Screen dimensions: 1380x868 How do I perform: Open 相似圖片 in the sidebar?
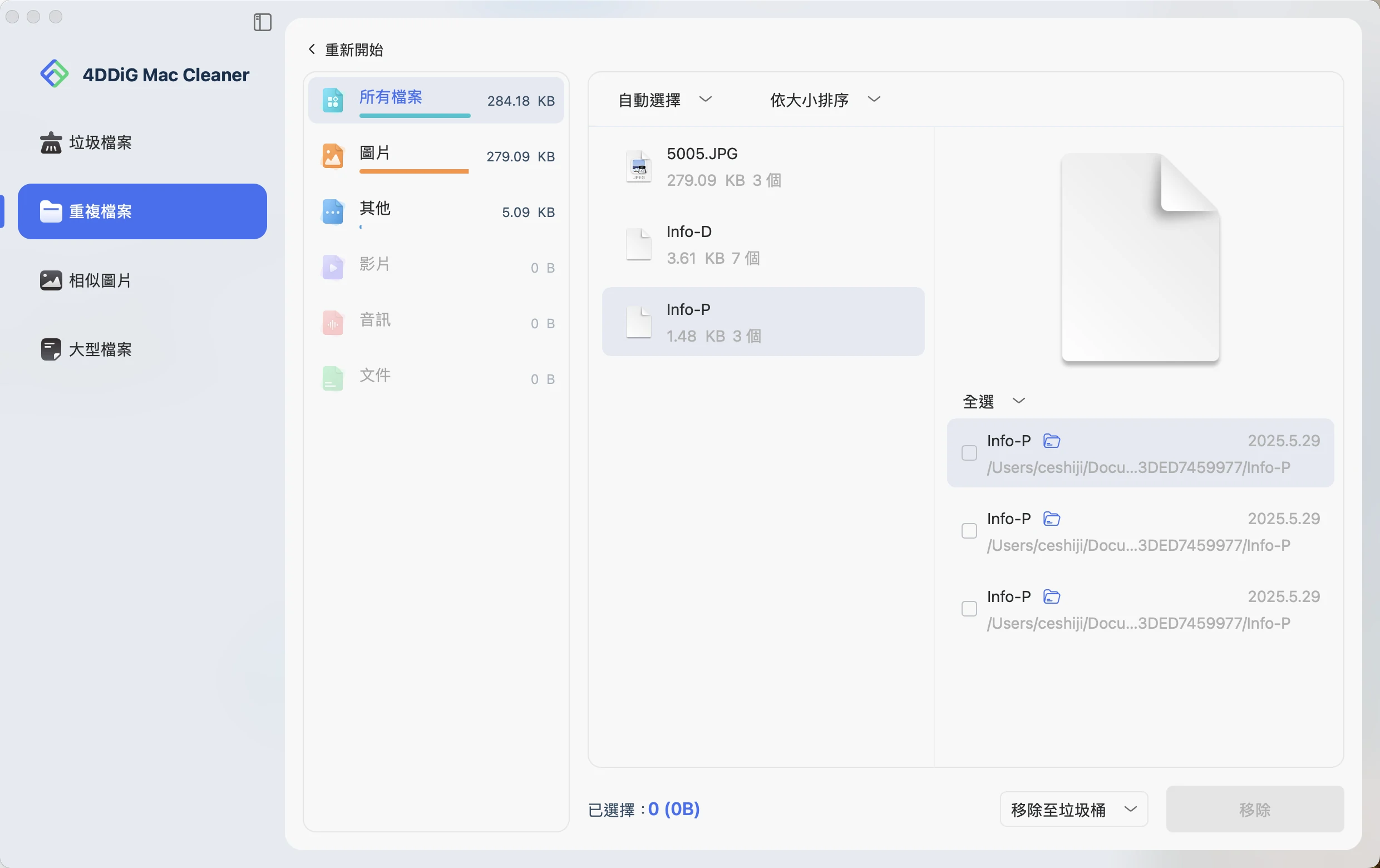coord(142,280)
